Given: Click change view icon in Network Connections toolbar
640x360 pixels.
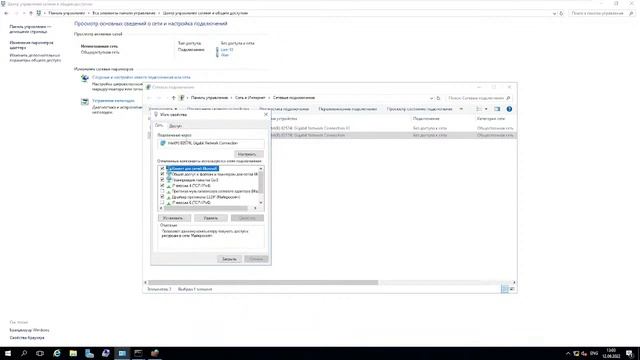Looking at the screenshot, I should click(479, 109).
